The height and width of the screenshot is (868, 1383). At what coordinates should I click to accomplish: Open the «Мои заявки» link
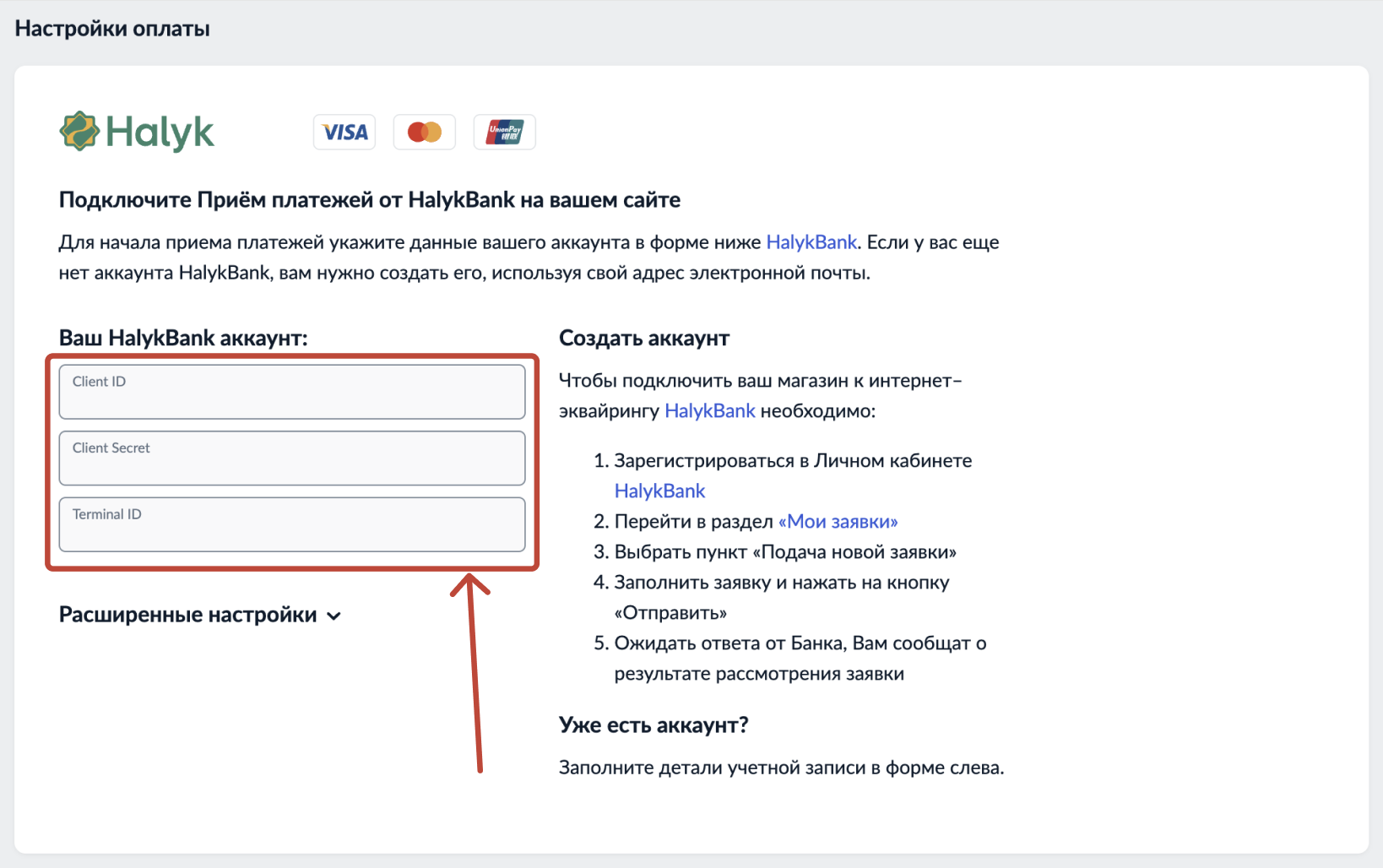coord(838,522)
